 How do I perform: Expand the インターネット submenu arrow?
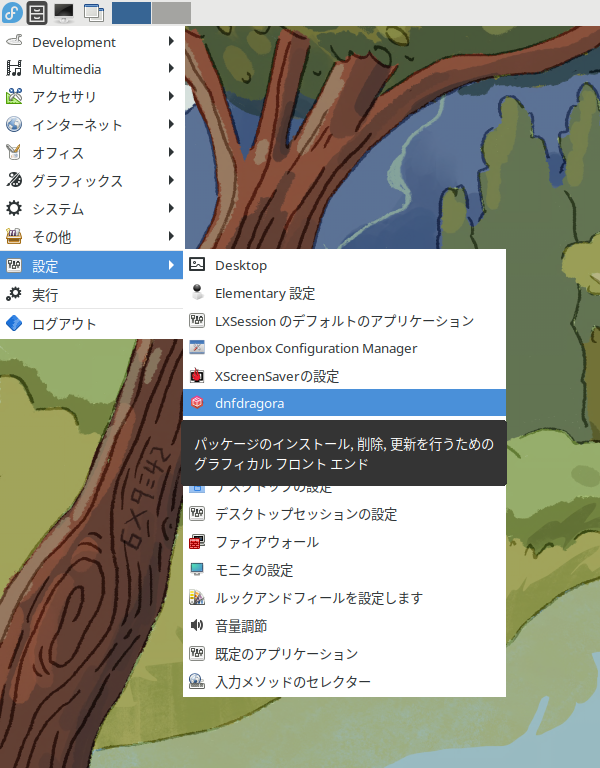pyautogui.click(x=171, y=124)
